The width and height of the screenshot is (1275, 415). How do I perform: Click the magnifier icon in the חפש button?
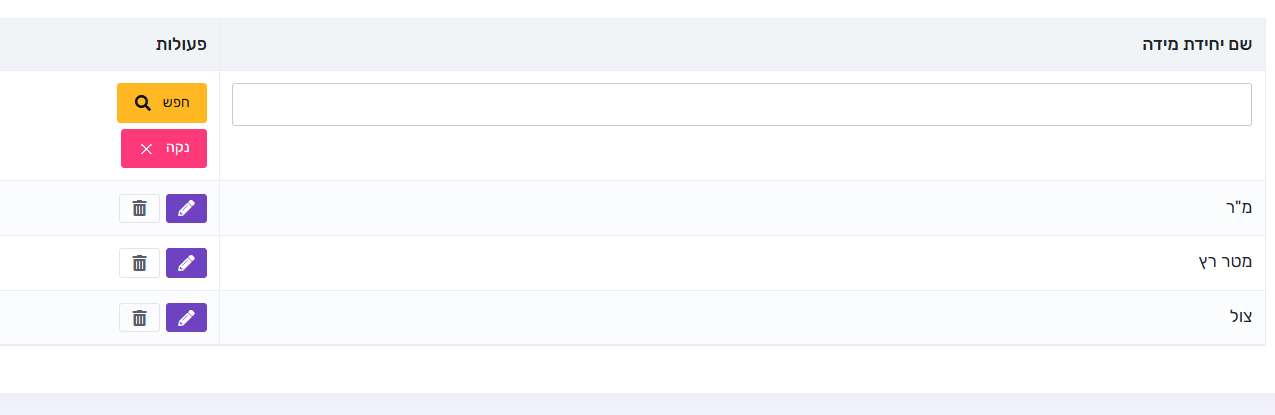[x=143, y=103]
